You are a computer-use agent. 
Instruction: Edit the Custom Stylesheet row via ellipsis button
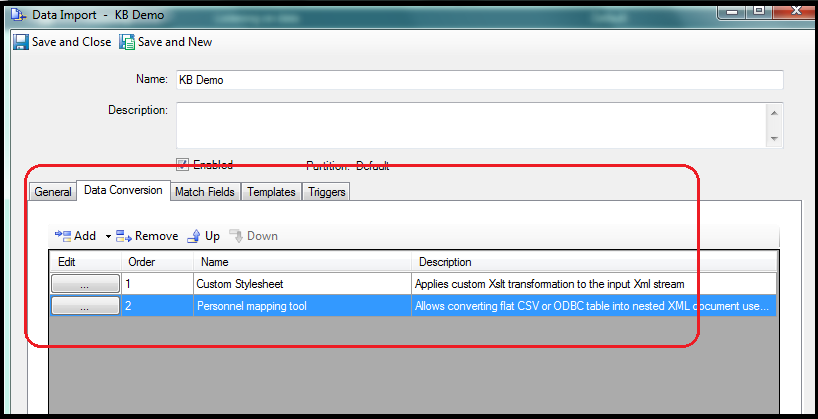tap(84, 284)
